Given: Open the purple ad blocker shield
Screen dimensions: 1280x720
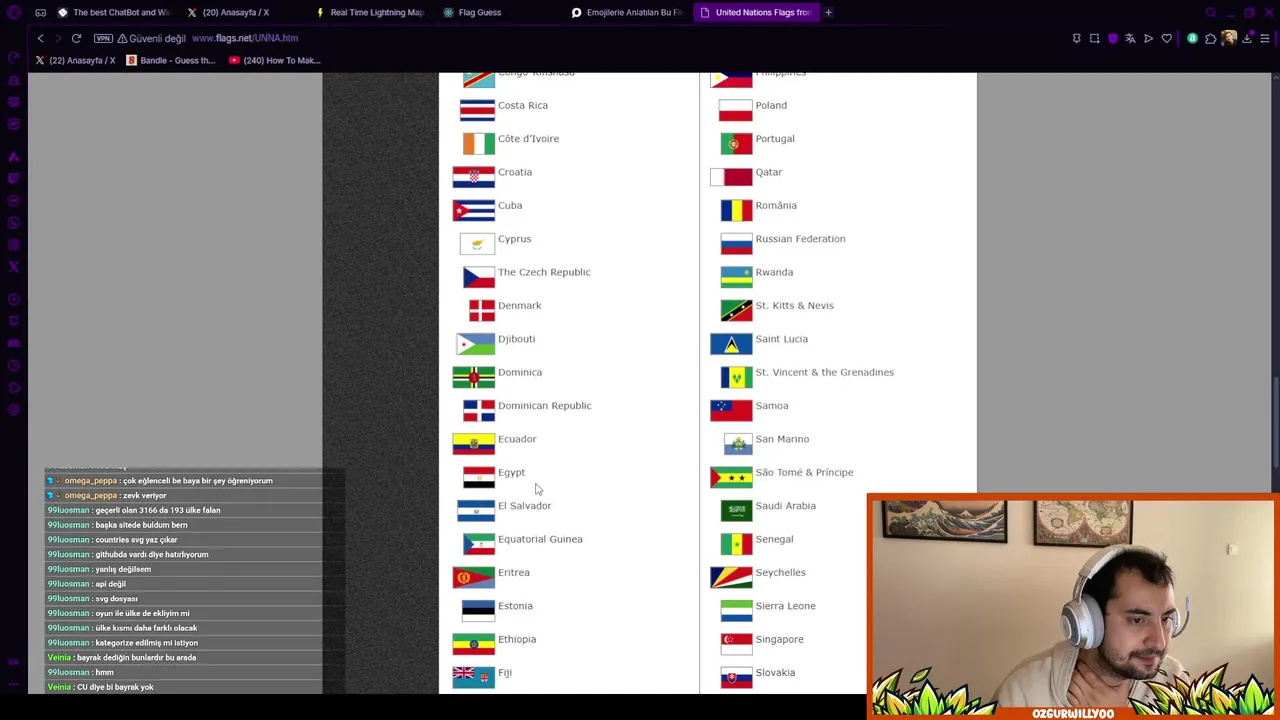Looking at the screenshot, I should coord(1112,38).
